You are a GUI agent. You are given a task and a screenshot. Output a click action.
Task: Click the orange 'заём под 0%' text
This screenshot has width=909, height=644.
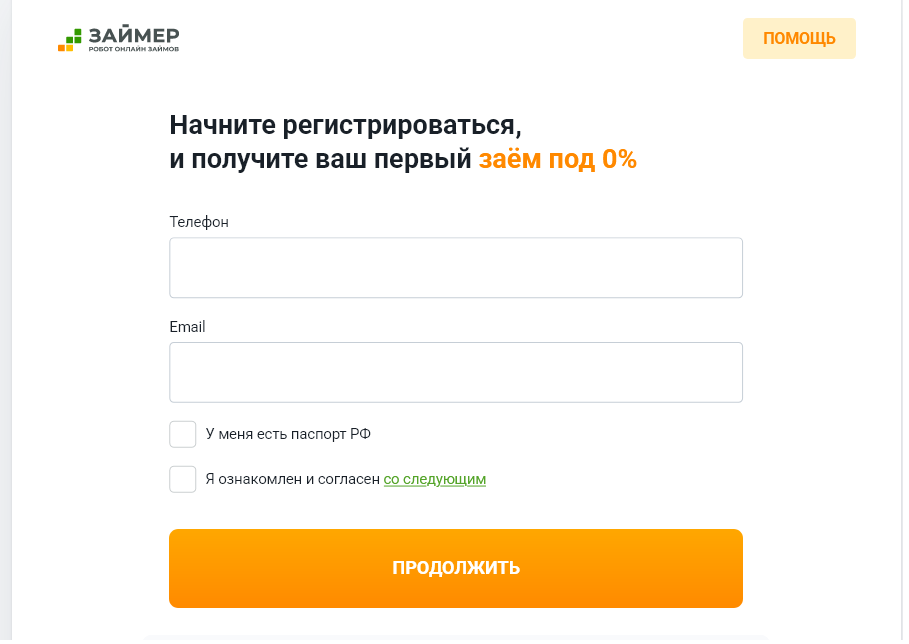(x=557, y=159)
